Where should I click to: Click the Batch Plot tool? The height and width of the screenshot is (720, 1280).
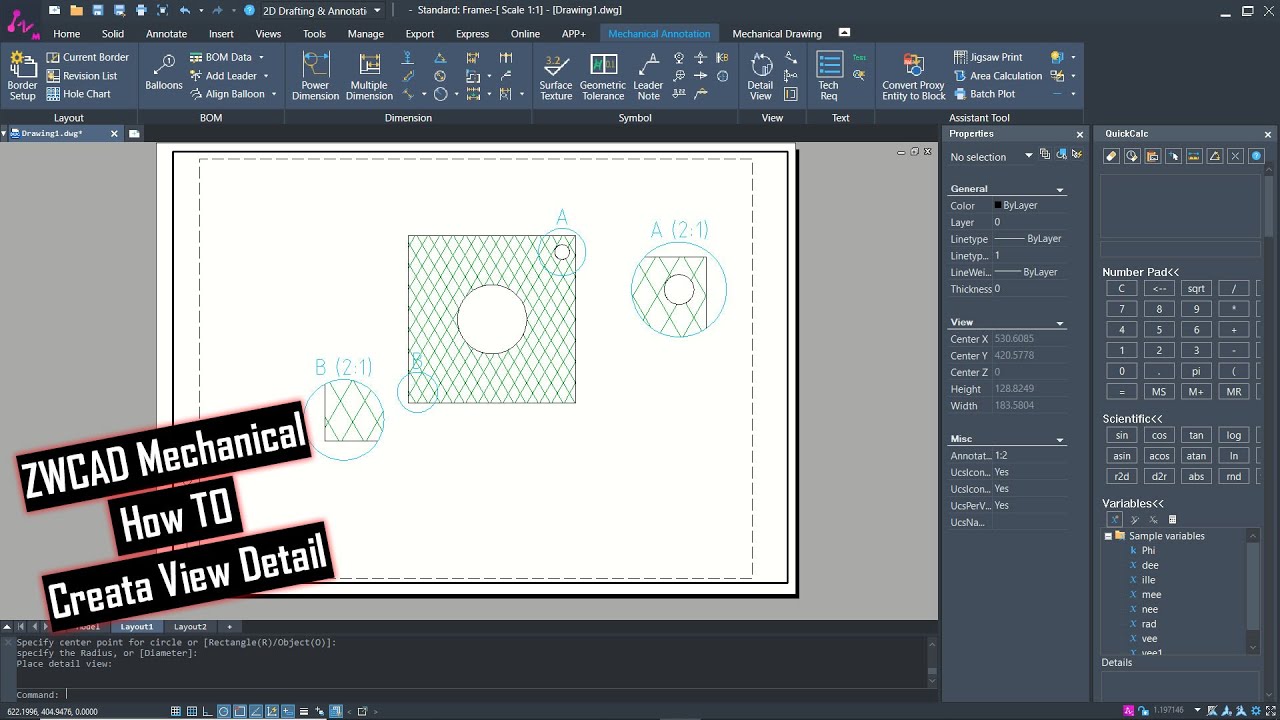pyautogui.click(x=984, y=94)
